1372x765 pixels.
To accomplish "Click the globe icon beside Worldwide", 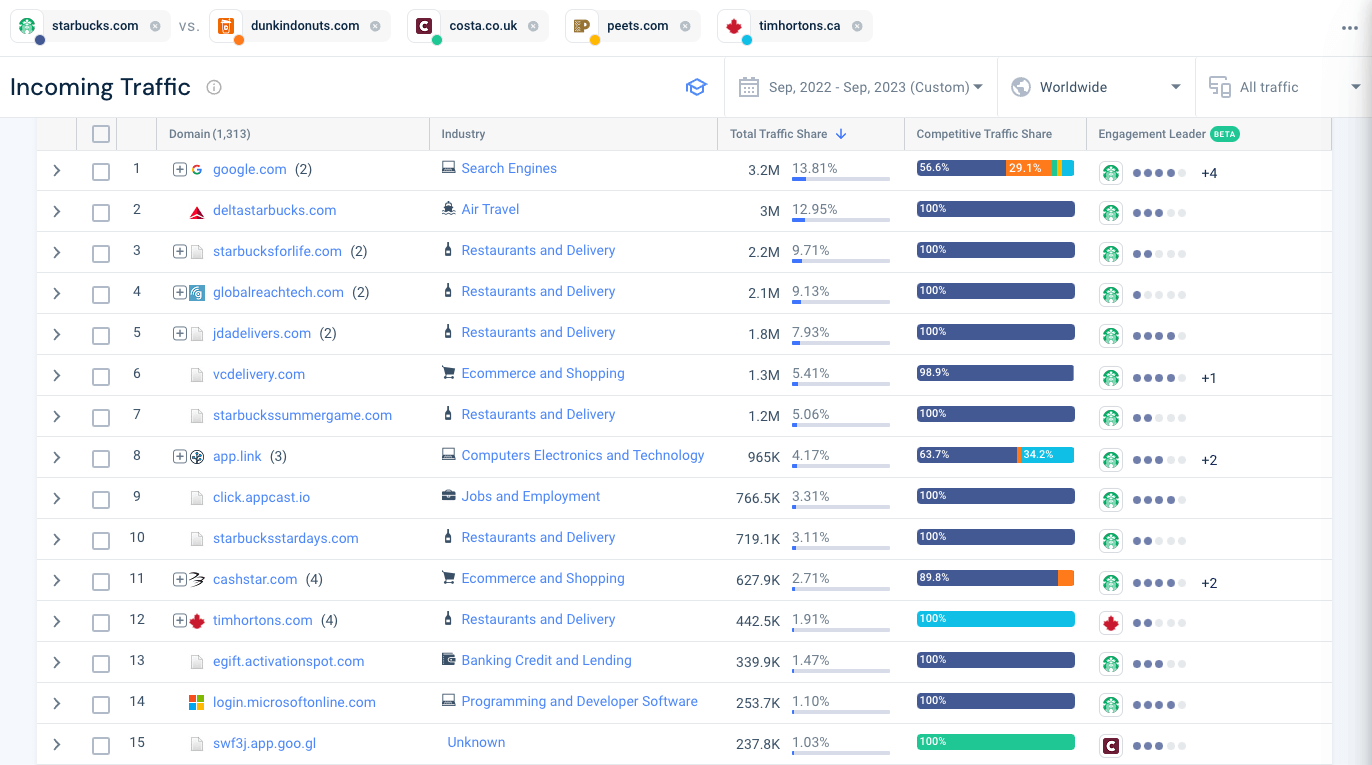I will (x=1021, y=87).
